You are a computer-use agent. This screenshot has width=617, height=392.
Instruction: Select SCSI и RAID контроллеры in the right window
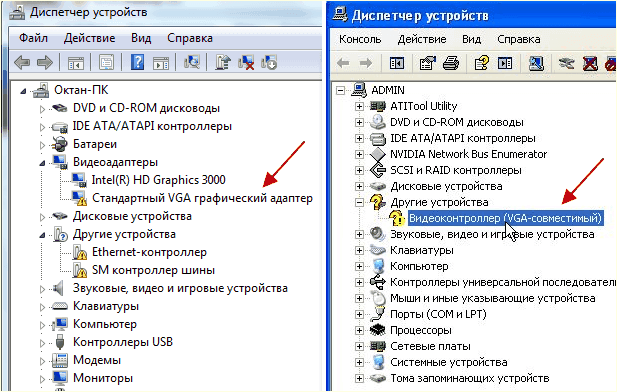coord(456,170)
